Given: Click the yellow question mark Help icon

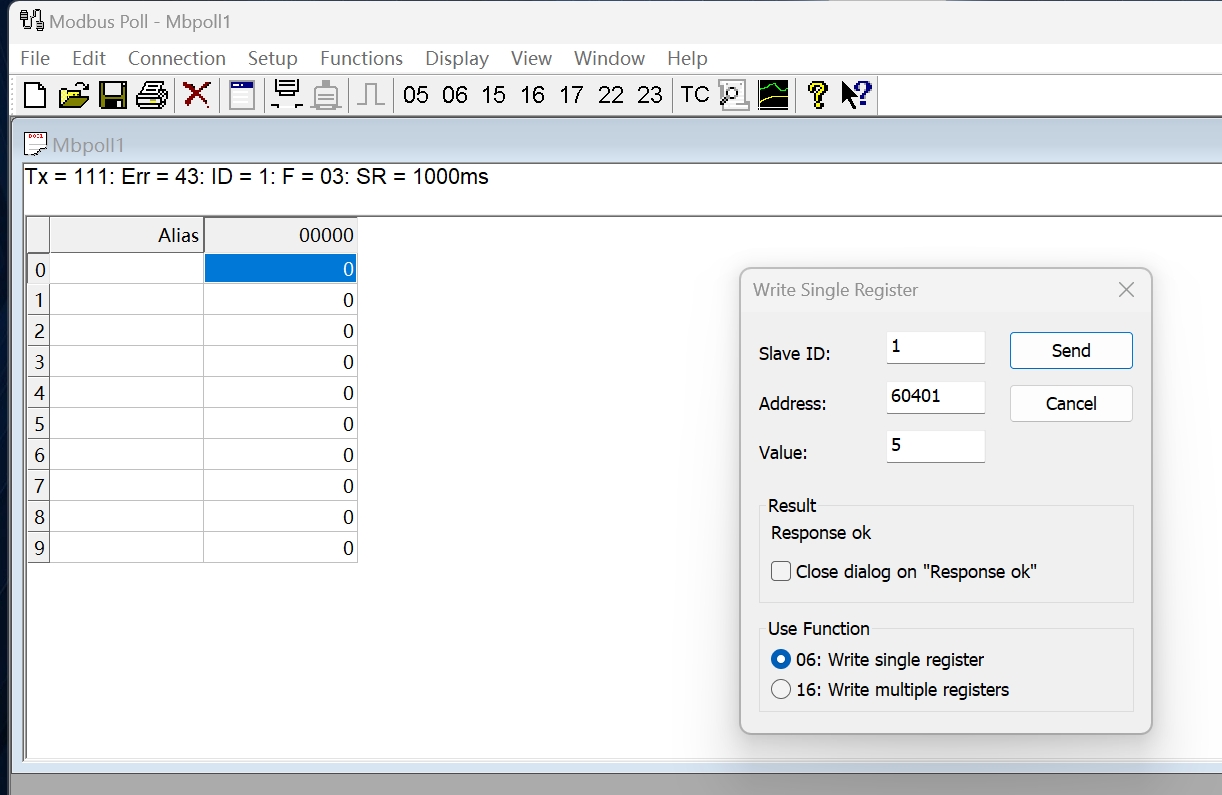Looking at the screenshot, I should (x=817, y=95).
